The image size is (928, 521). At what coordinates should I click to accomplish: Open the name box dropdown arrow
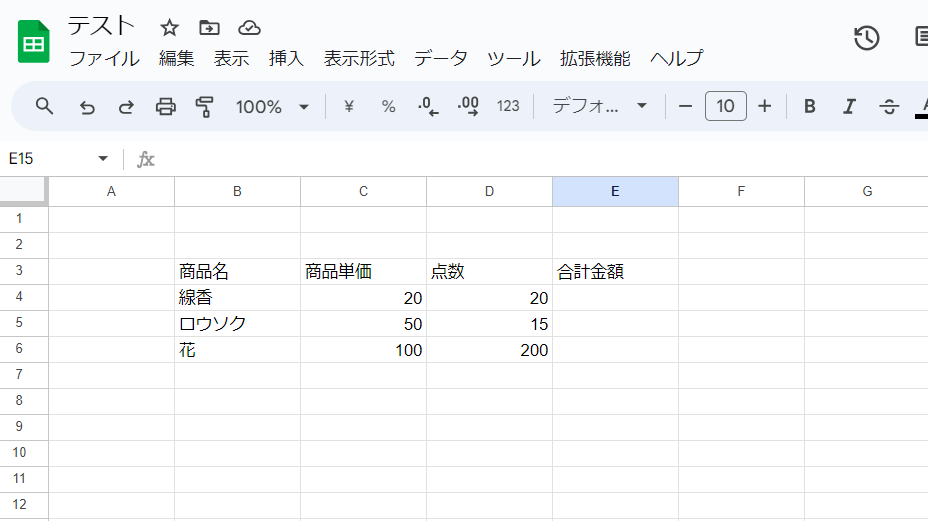pos(103,159)
